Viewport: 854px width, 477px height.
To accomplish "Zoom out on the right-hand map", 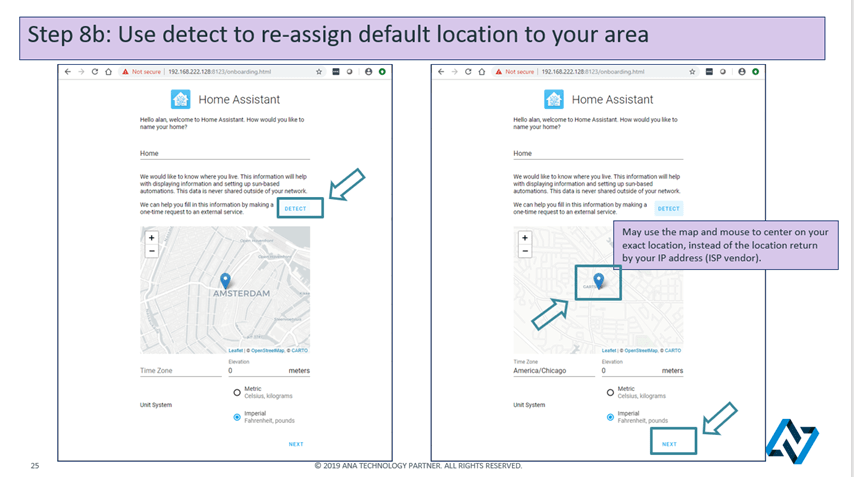I will 525,251.
